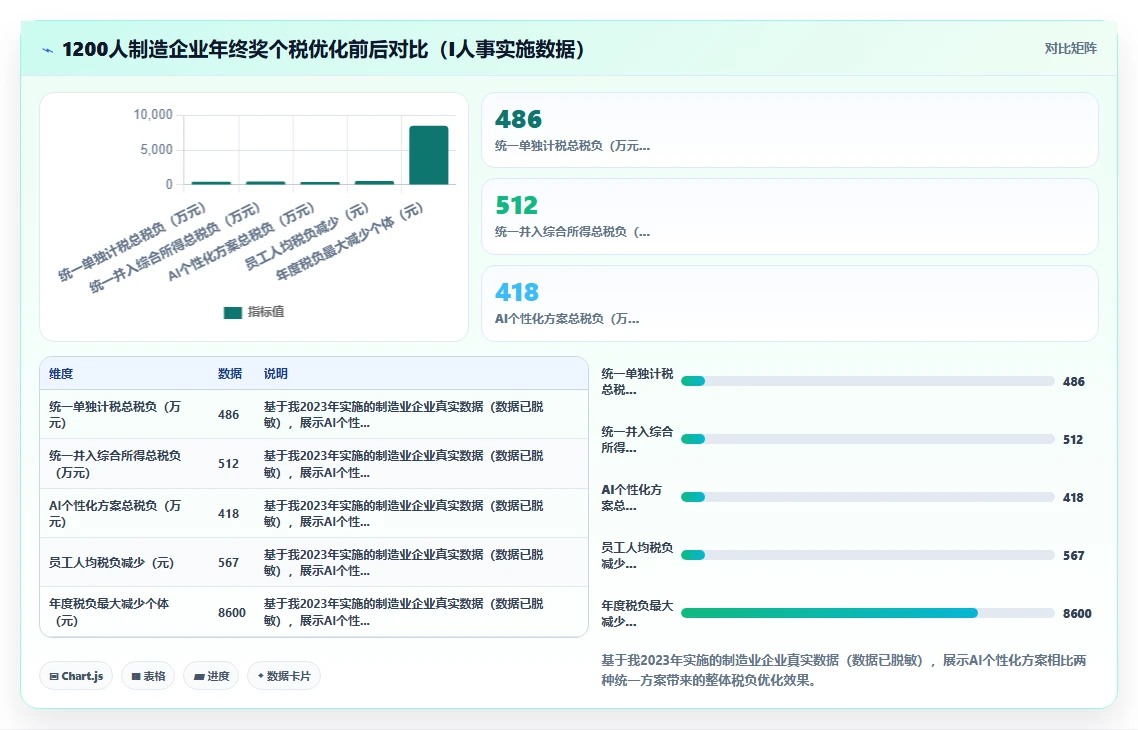This screenshot has width=1138, height=730.
Task: Click the 10,000 y-axis label on the chart
Action: pyautogui.click(x=153, y=115)
